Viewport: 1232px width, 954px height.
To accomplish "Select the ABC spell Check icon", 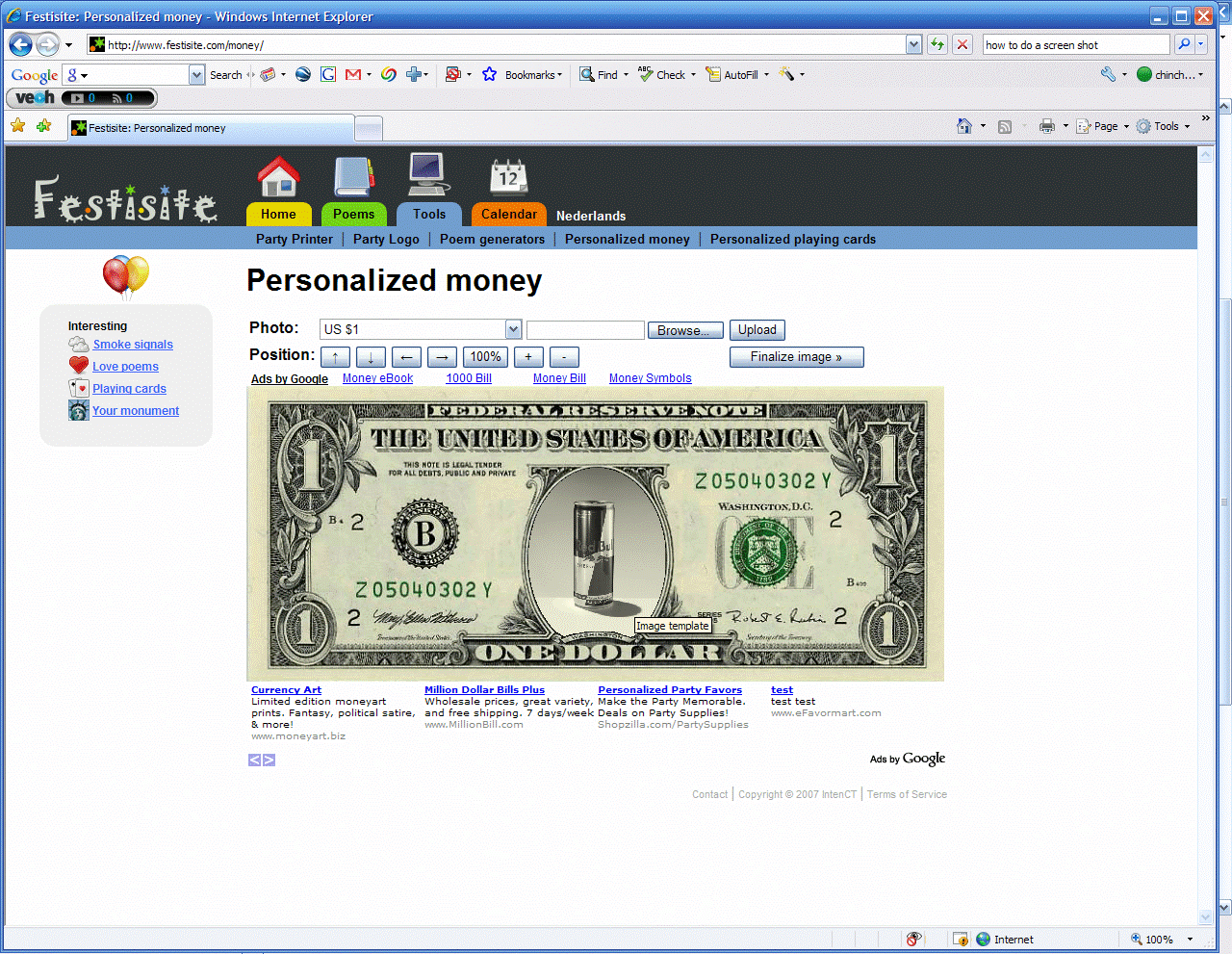I will 646,75.
